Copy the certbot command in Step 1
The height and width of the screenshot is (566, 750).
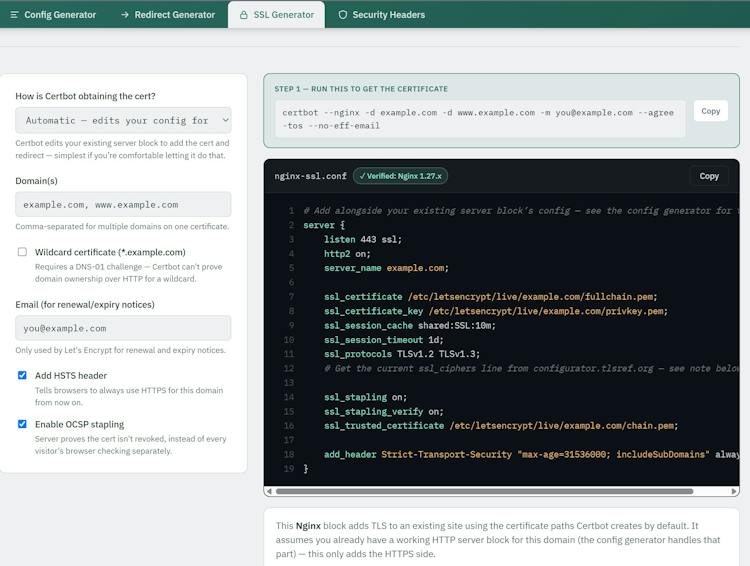tap(710, 111)
